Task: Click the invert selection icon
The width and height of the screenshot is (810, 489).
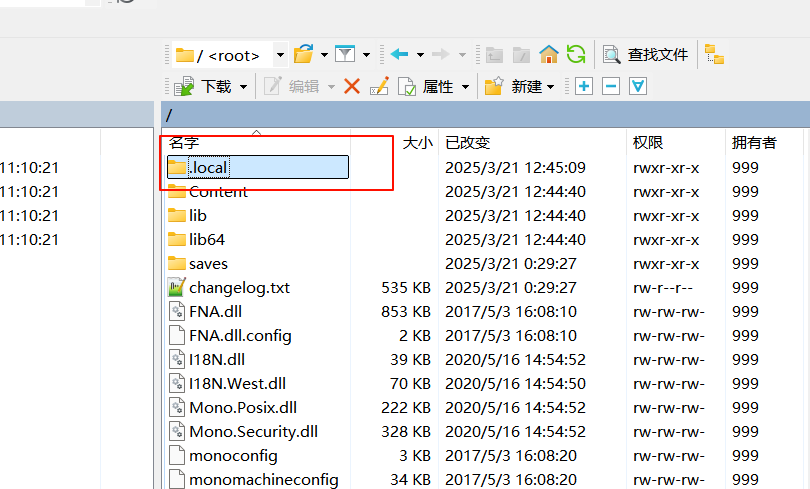Action: click(x=638, y=86)
